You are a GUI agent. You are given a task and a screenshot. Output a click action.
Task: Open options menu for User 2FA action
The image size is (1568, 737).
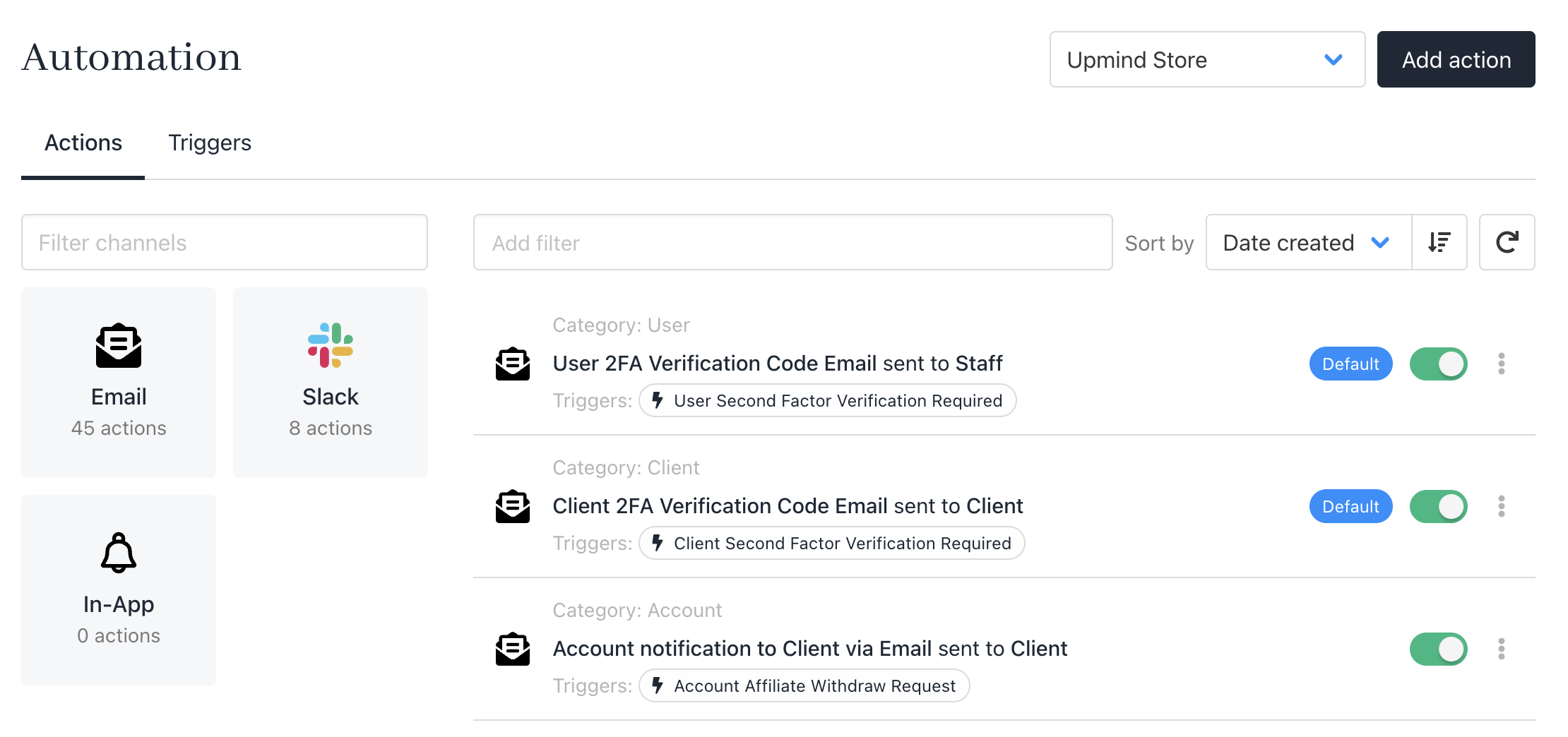(1501, 364)
